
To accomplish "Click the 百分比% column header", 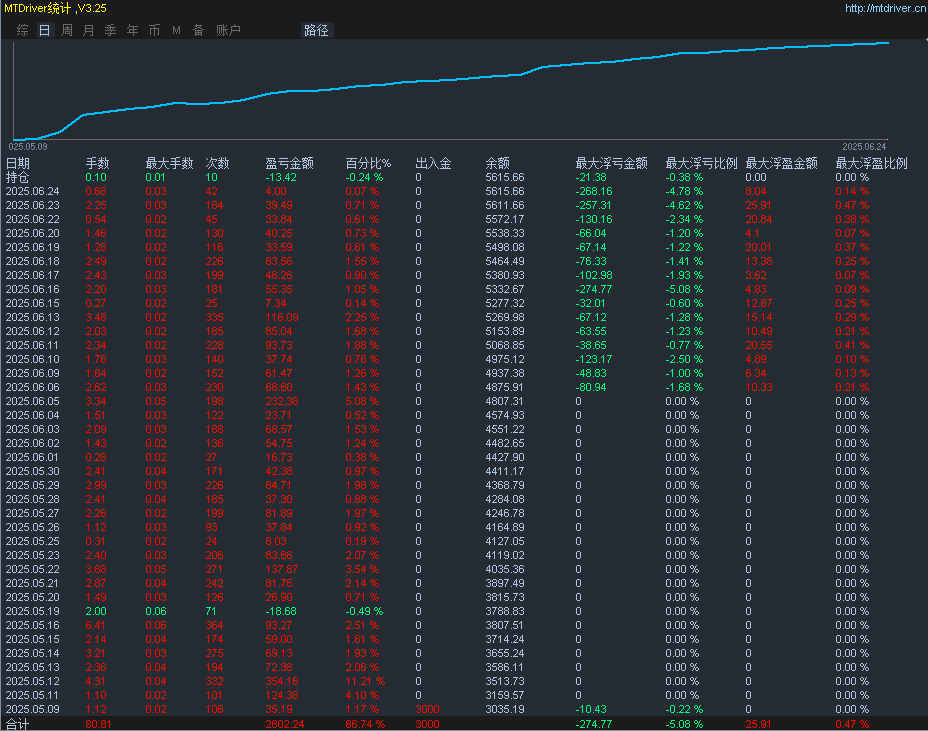I will [x=368, y=163].
